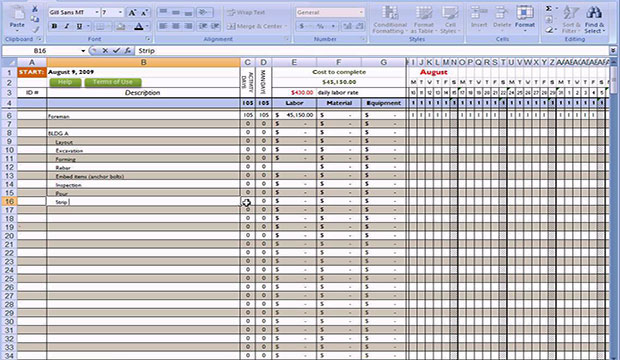Align text left
The width and height of the screenshot is (620, 360).
(163, 27)
